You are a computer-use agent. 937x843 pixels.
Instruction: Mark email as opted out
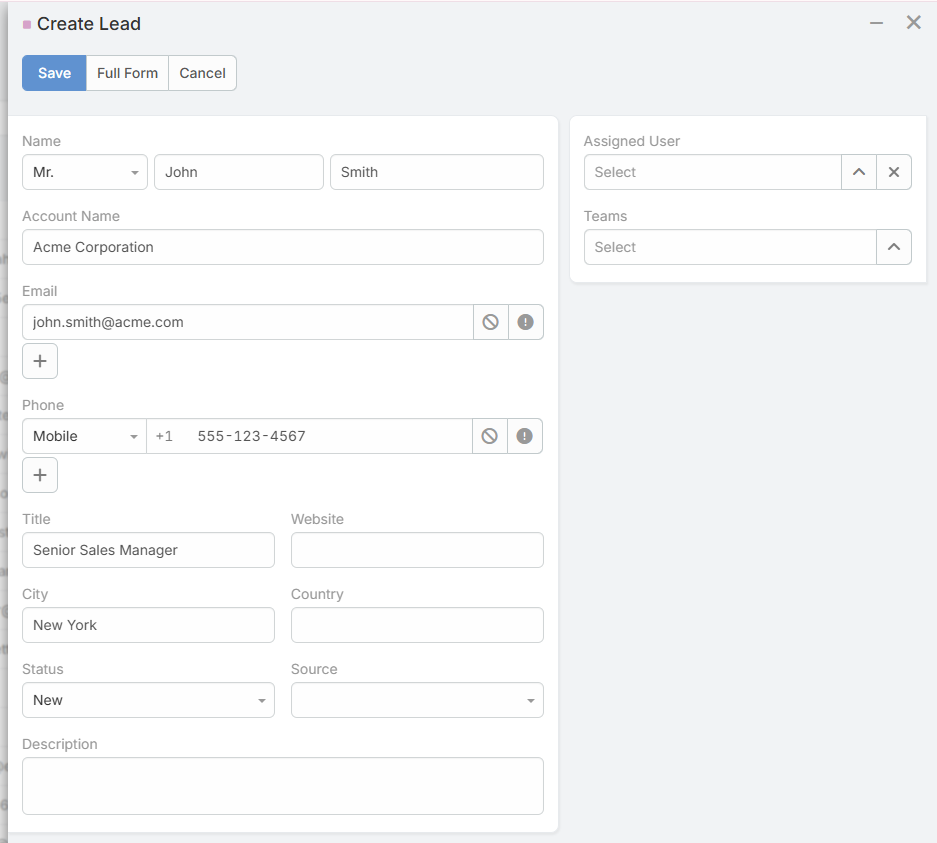point(491,322)
